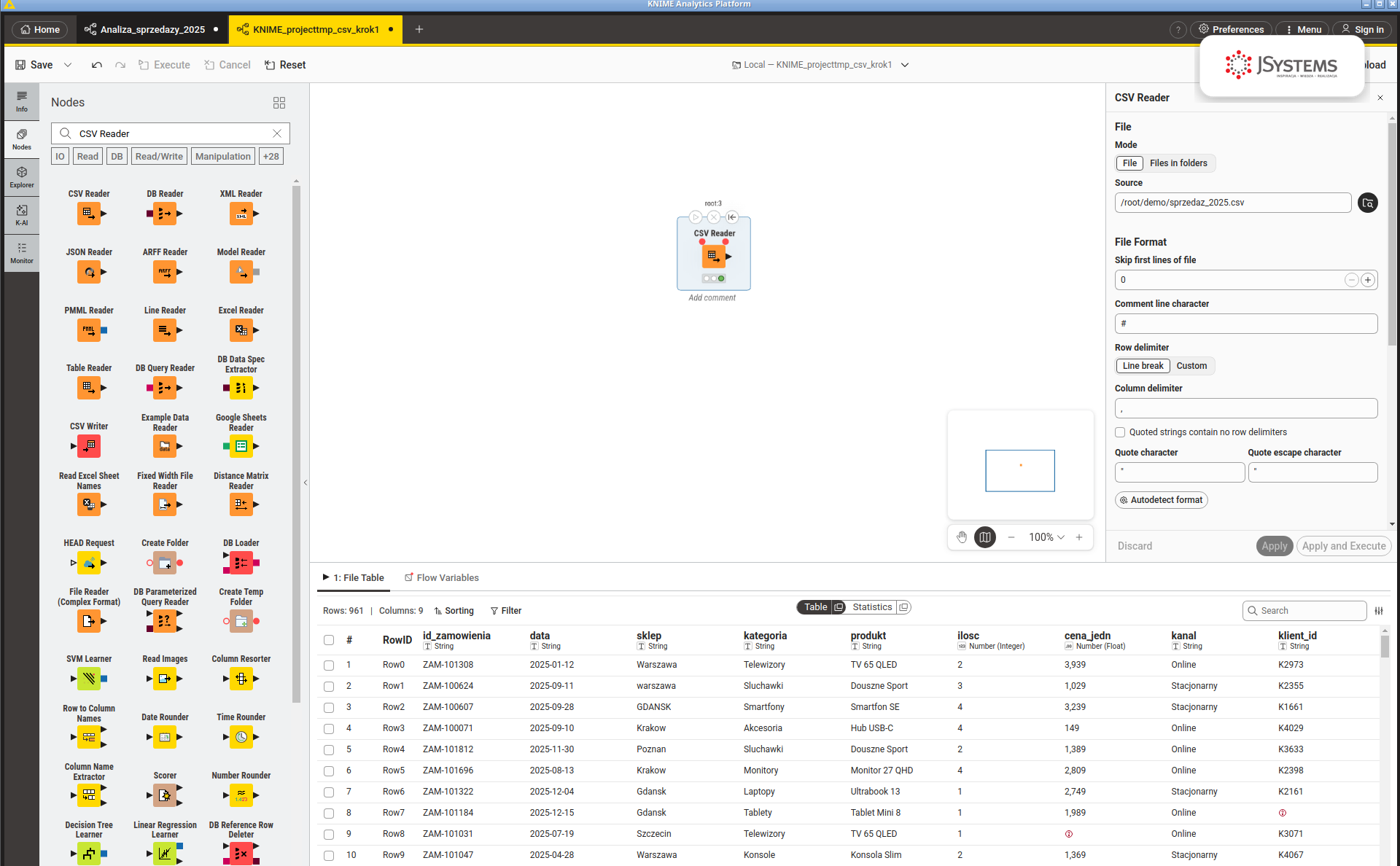Go to the Home tab
The height and width of the screenshot is (866, 1400).
(40, 30)
